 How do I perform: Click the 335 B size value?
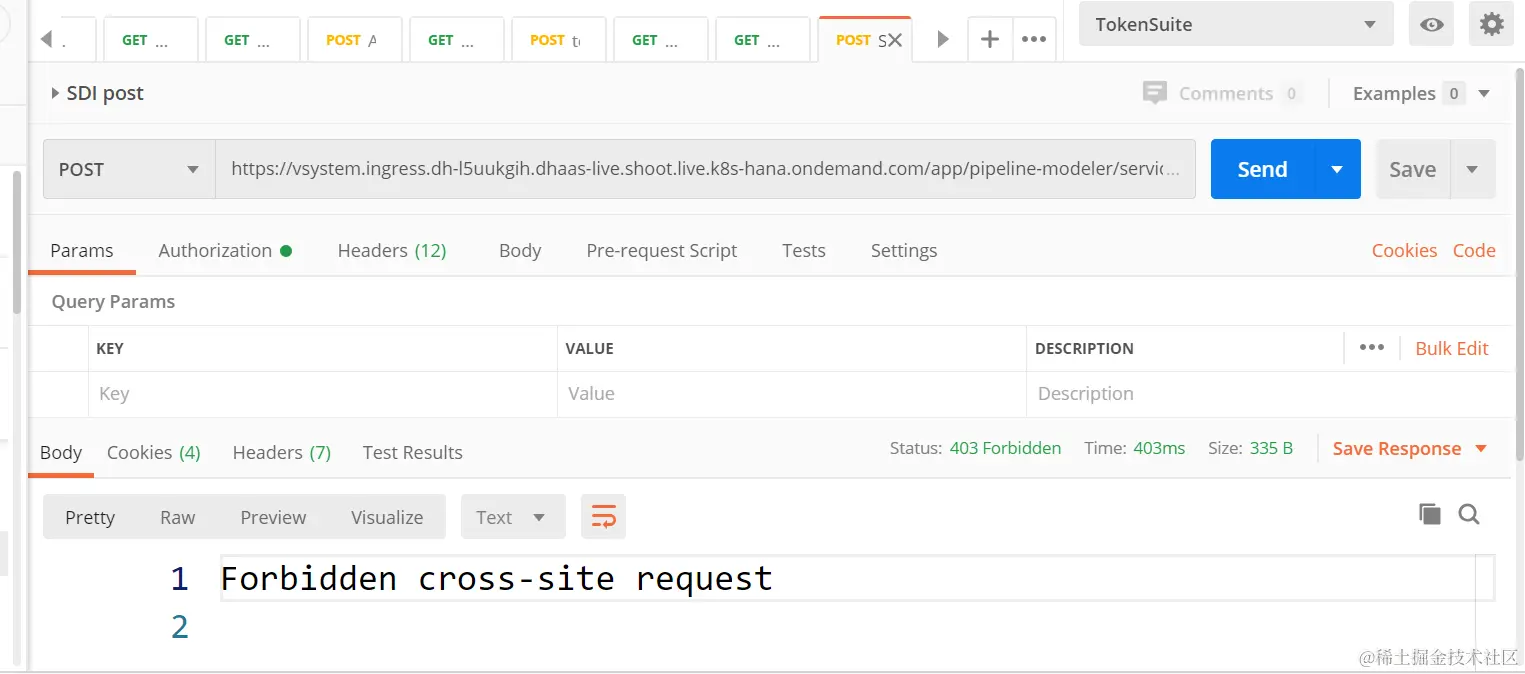(1271, 448)
